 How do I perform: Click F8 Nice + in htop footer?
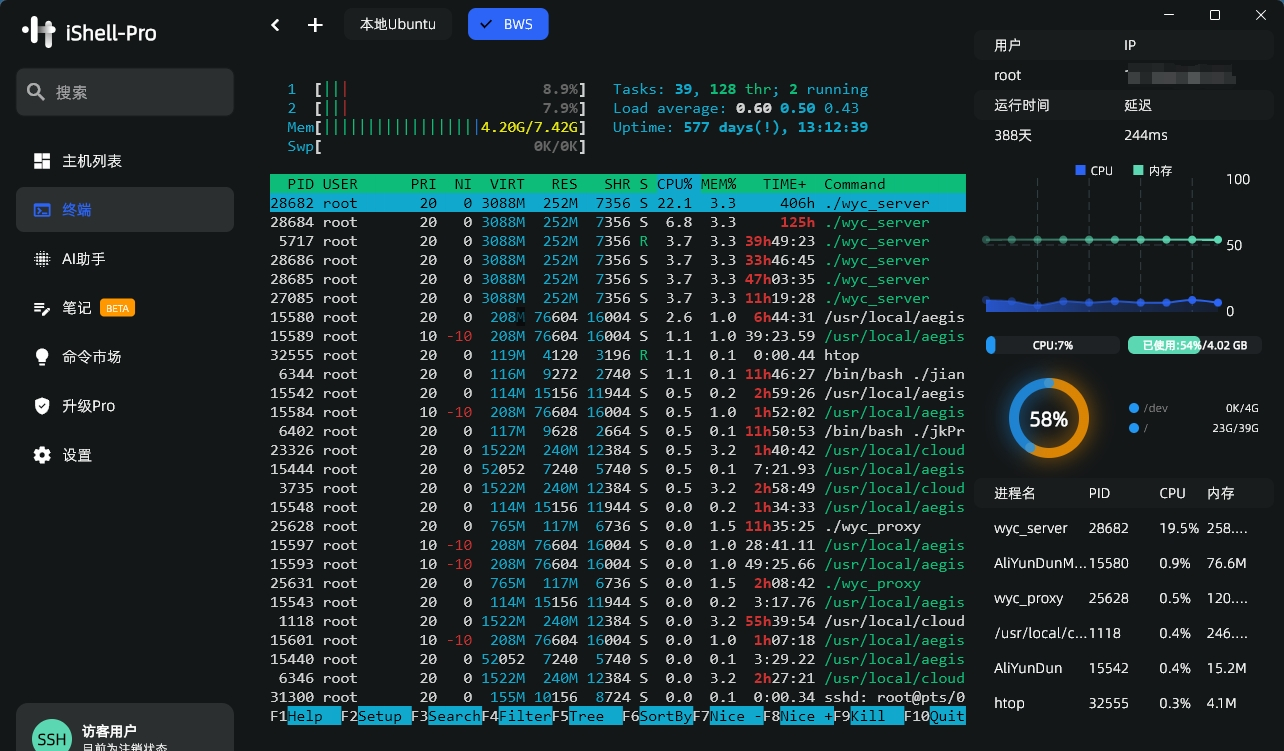[799, 716]
